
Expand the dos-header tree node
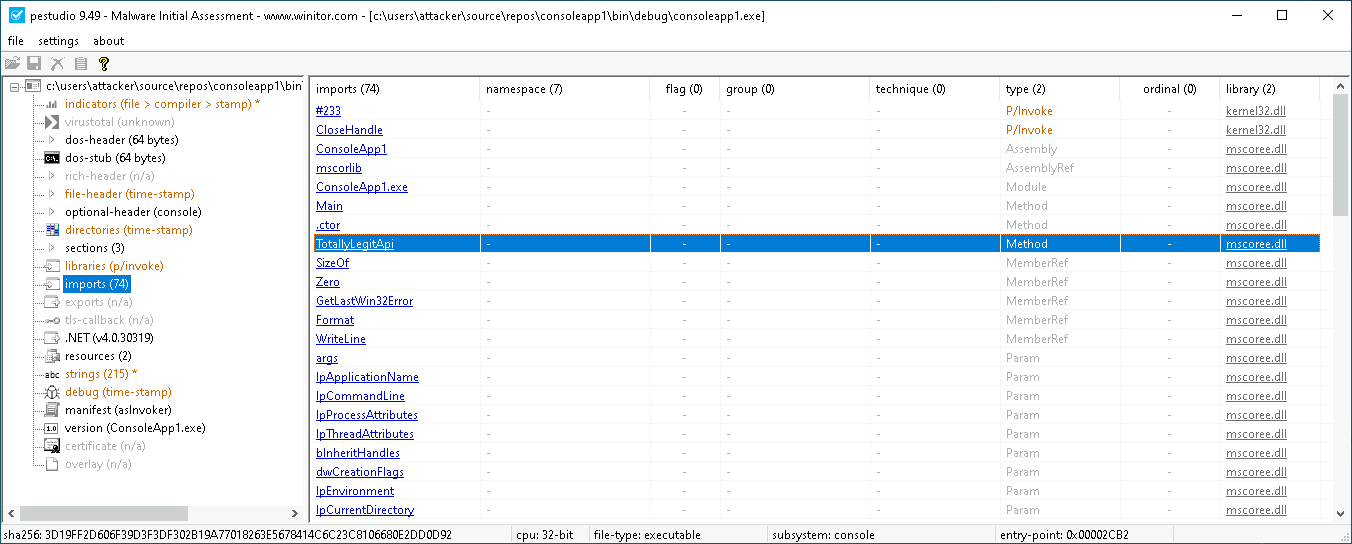click(x=52, y=140)
